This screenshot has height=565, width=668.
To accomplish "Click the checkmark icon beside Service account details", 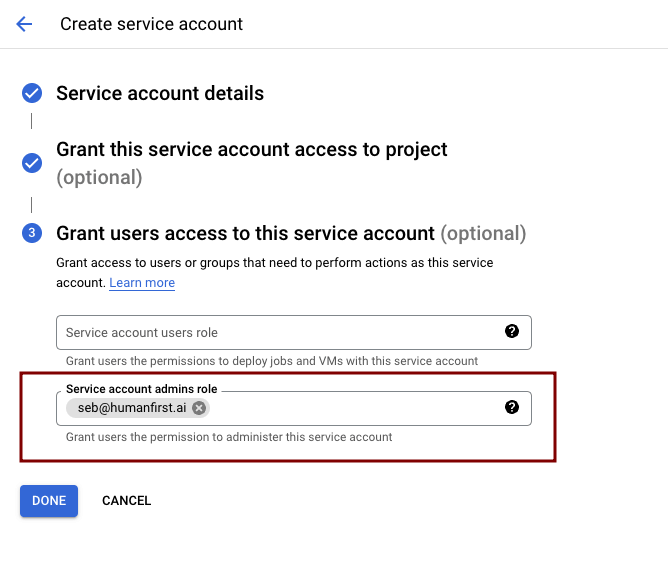I will click(32, 94).
